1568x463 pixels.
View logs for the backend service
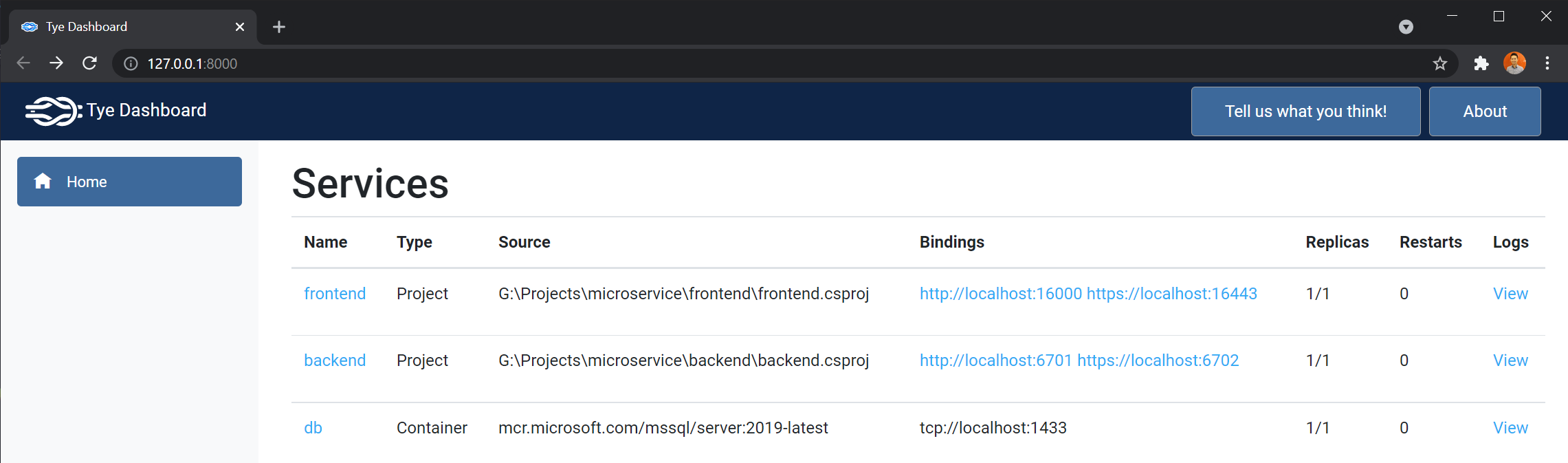pos(1510,360)
